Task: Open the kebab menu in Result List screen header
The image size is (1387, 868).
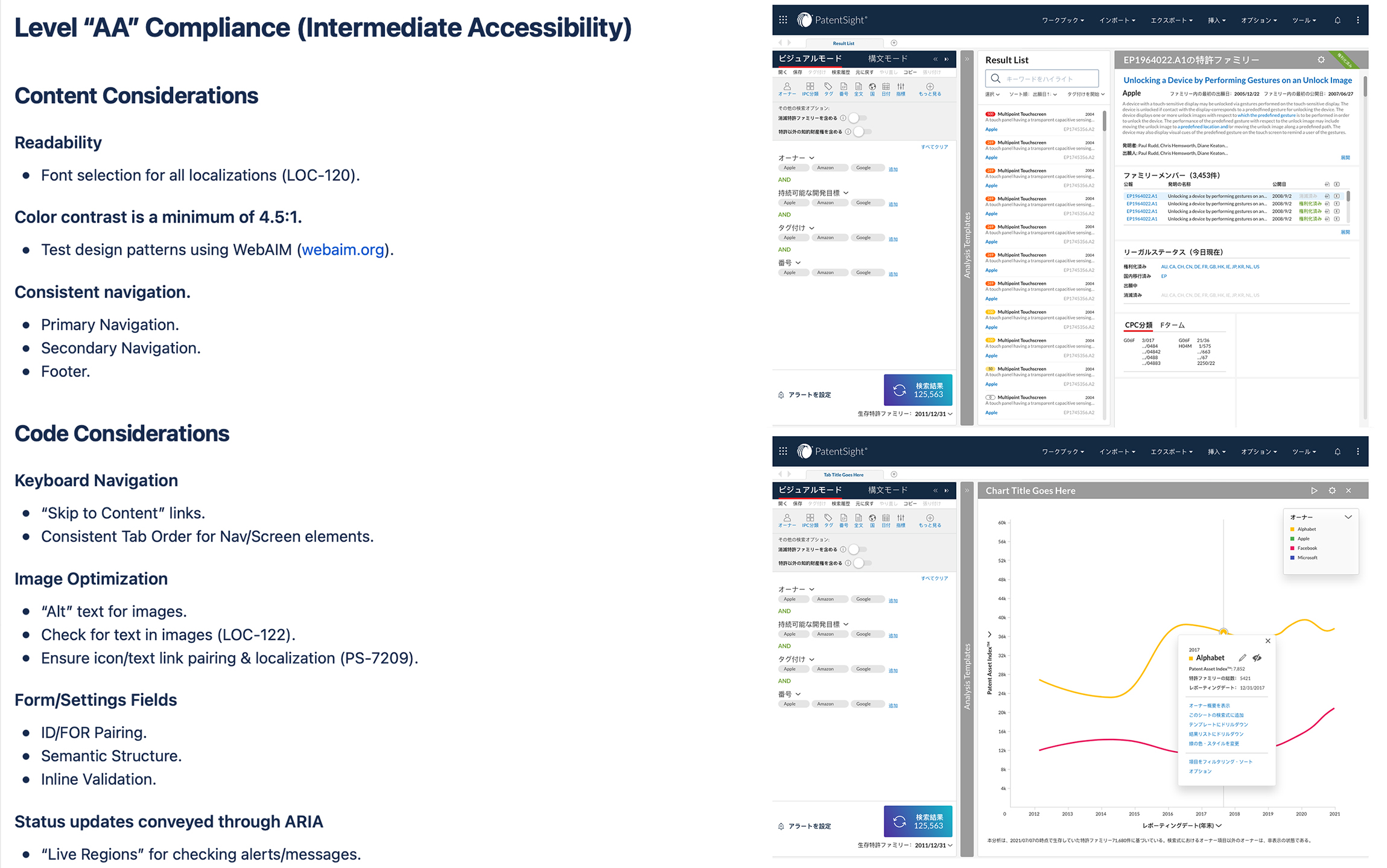Action: point(1358,20)
